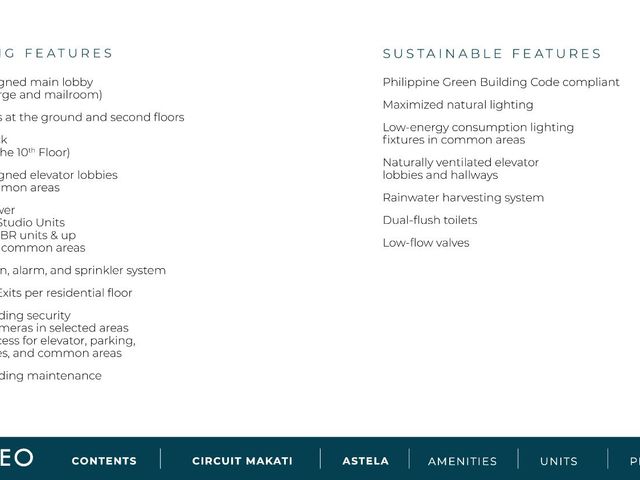Select the Low-energy consumption lighting fixtures item
Image resolution: width=640 pixels, height=480 pixels.
[478, 133]
